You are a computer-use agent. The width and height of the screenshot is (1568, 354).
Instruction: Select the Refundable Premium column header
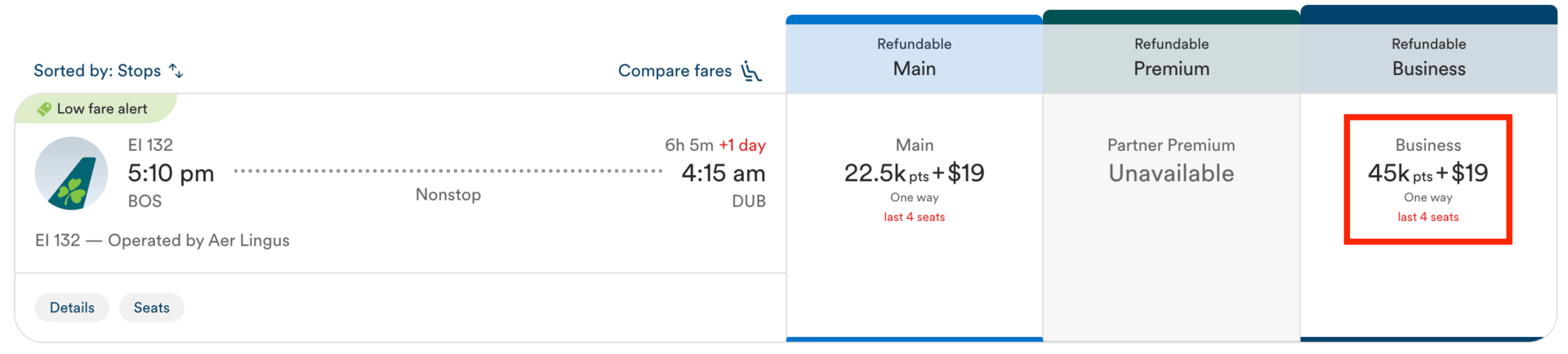1171,57
